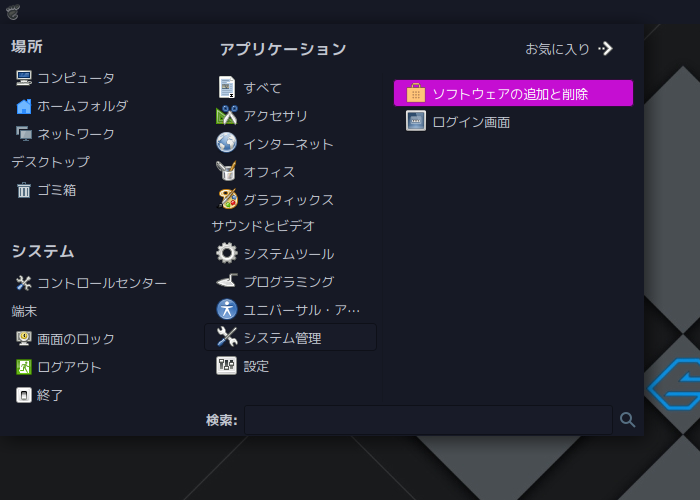The width and height of the screenshot is (700, 500).
Task: Click the 検索 search input field
Action: (x=429, y=420)
